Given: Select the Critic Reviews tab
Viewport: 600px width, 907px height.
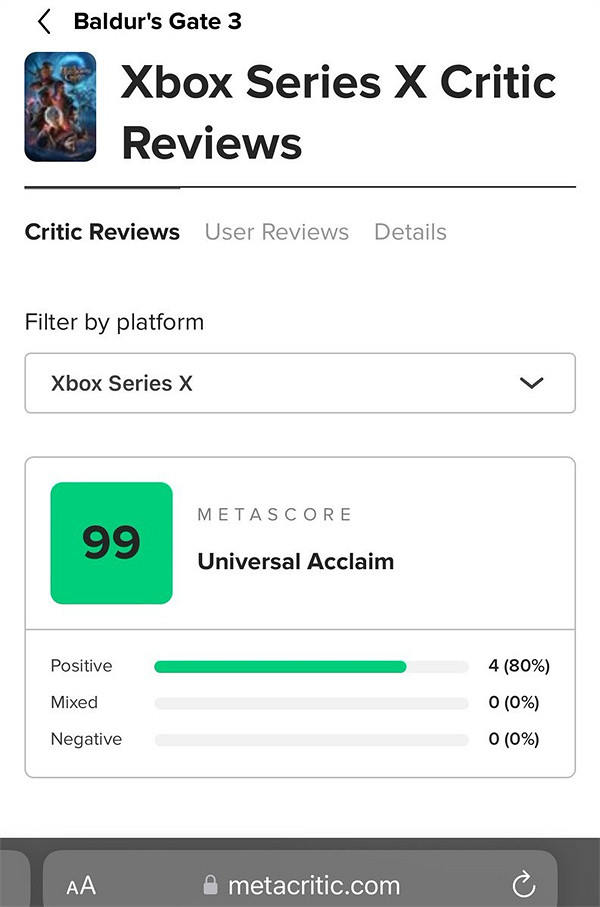Looking at the screenshot, I should 101,231.
